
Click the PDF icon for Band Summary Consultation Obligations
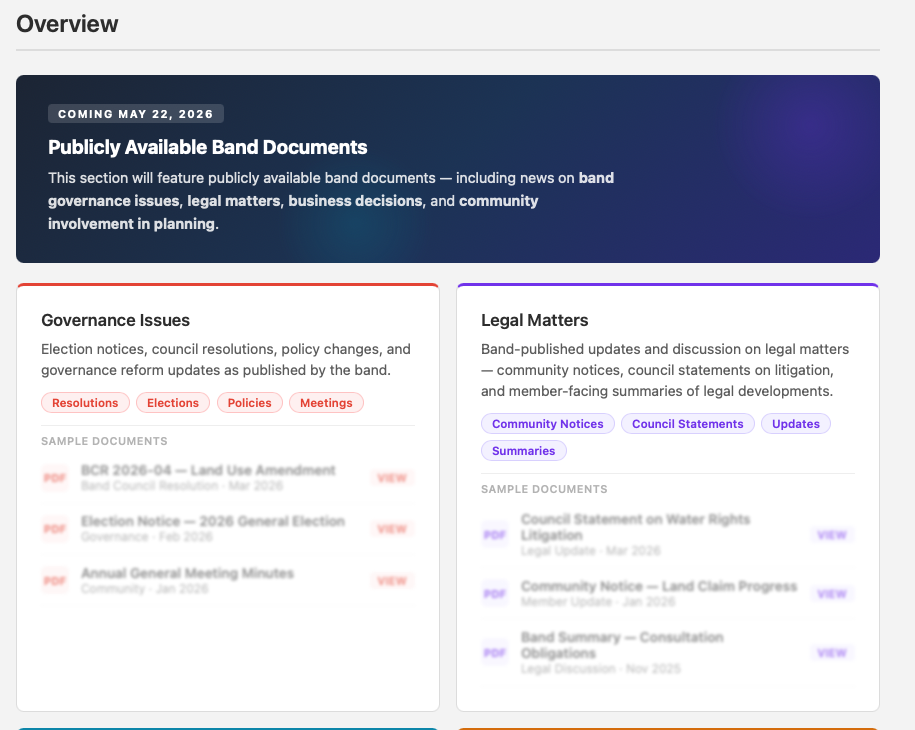[x=494, y=652]
